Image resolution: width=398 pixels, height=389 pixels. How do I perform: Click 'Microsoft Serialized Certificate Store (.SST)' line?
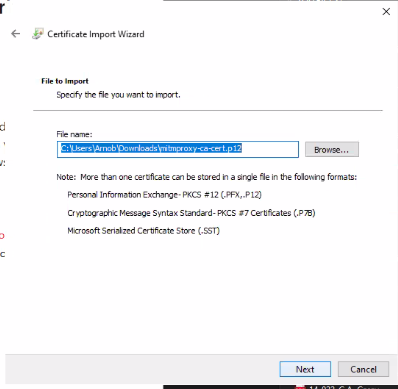pyautogui.click(x=143, y=231)
